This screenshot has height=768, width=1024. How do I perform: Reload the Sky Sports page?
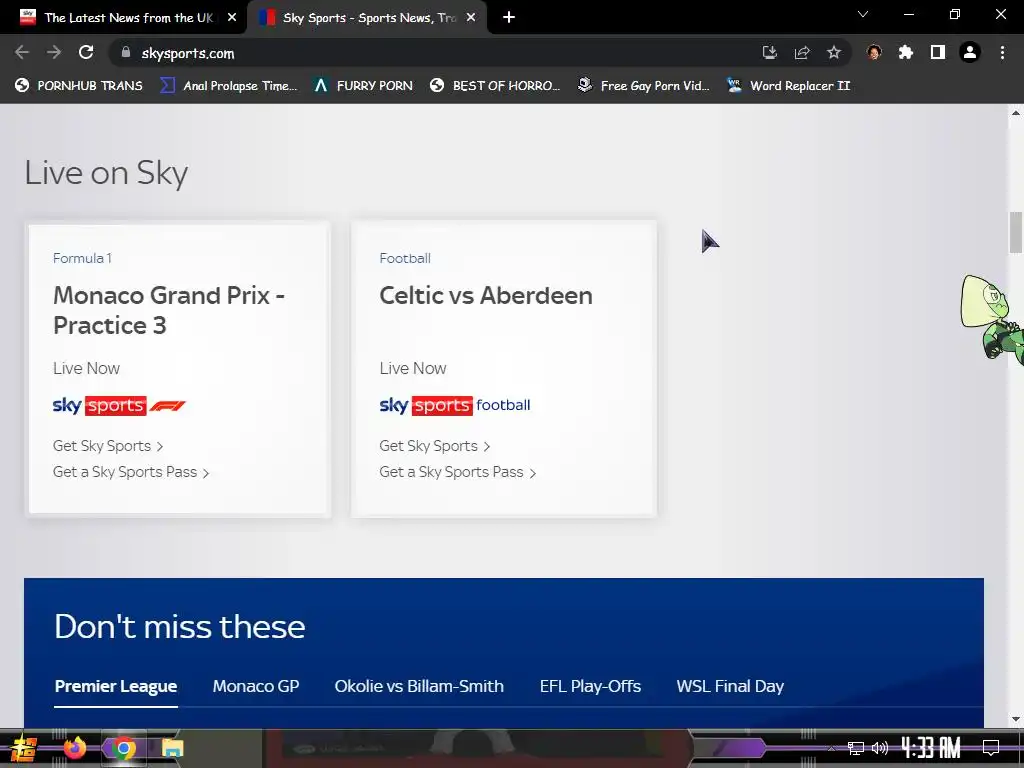point(86,53)
